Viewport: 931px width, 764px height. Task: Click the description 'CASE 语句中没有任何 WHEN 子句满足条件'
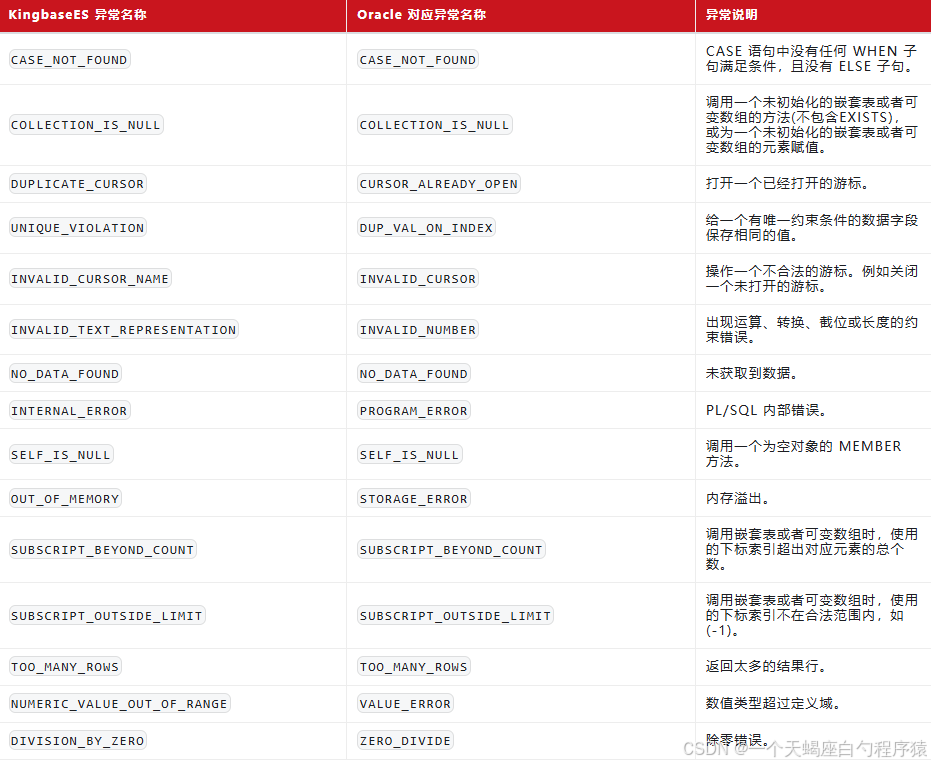click(811, 59)
